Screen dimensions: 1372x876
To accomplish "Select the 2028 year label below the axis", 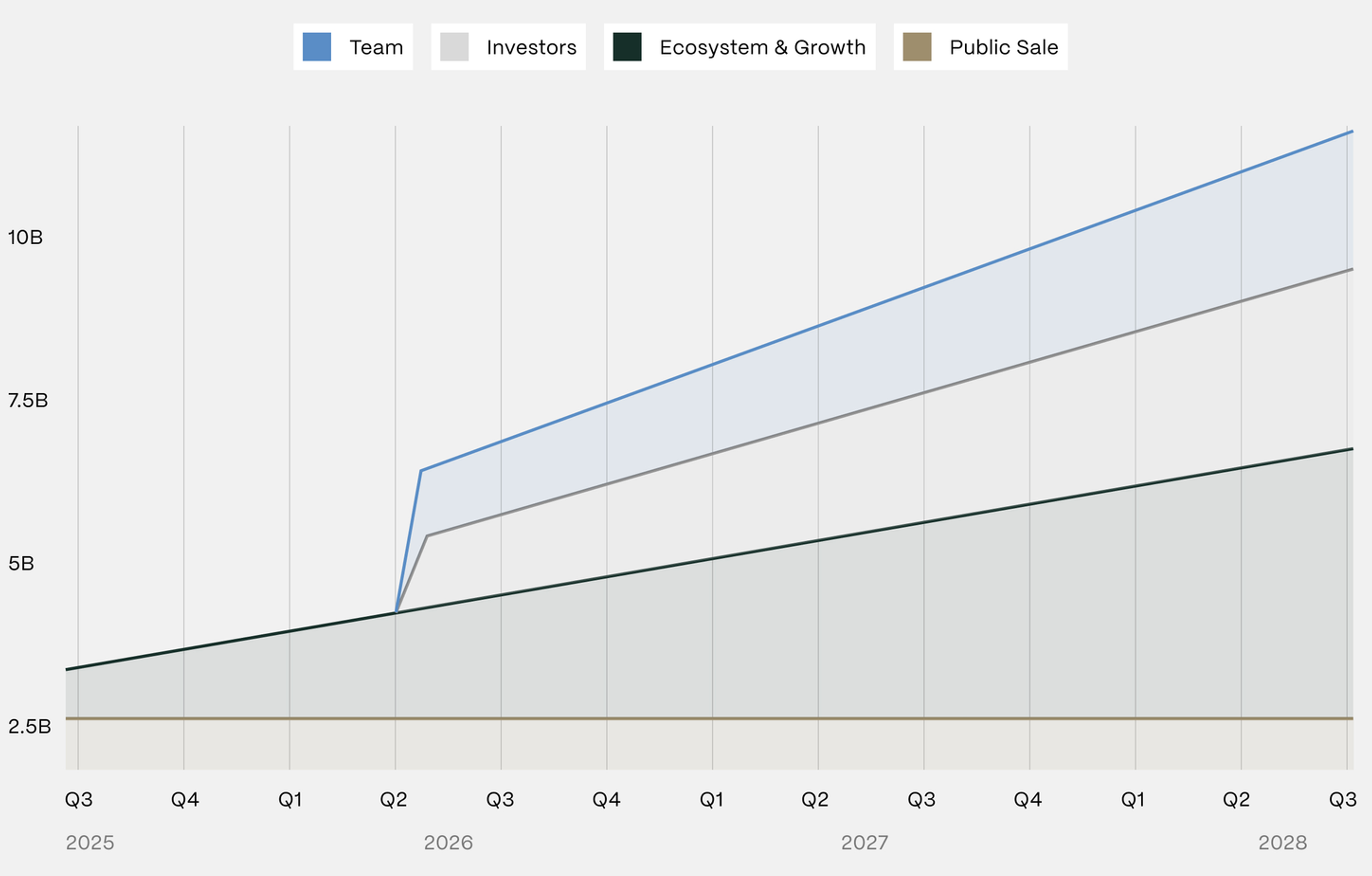I will (1282, 842).
